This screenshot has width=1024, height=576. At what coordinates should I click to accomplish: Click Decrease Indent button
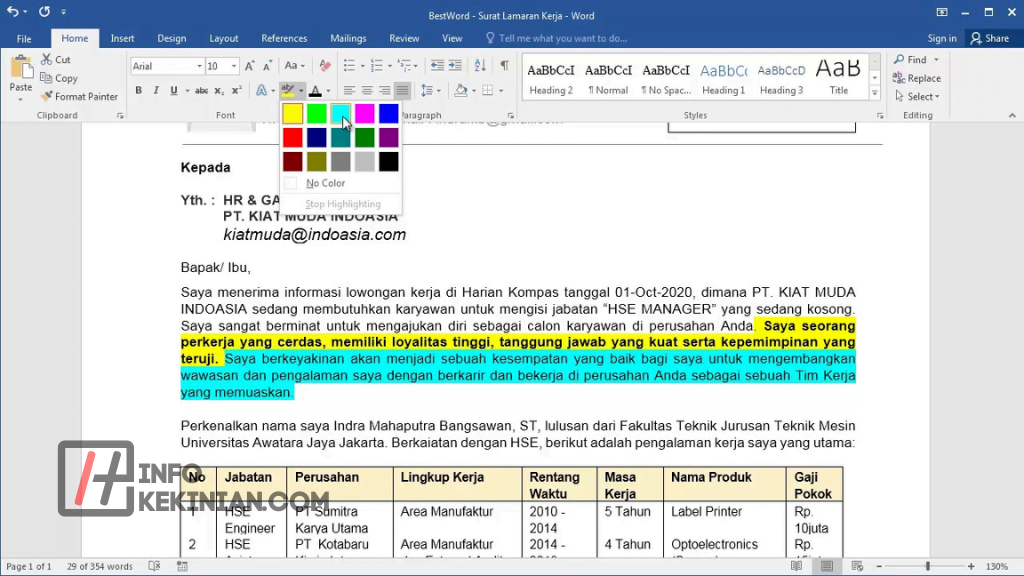point(437,66)
